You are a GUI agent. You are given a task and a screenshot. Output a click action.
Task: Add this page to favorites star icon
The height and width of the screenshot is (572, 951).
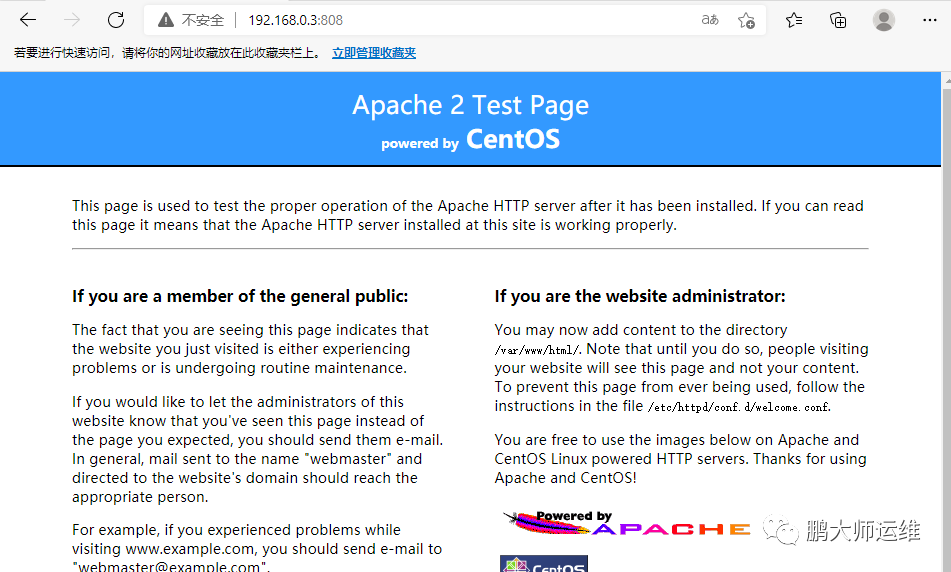[x=746, y=20]
